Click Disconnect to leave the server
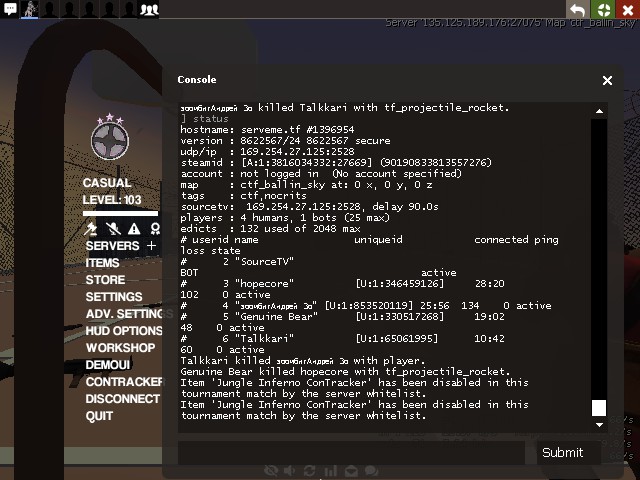640x480 pixels. pos(122,399)
